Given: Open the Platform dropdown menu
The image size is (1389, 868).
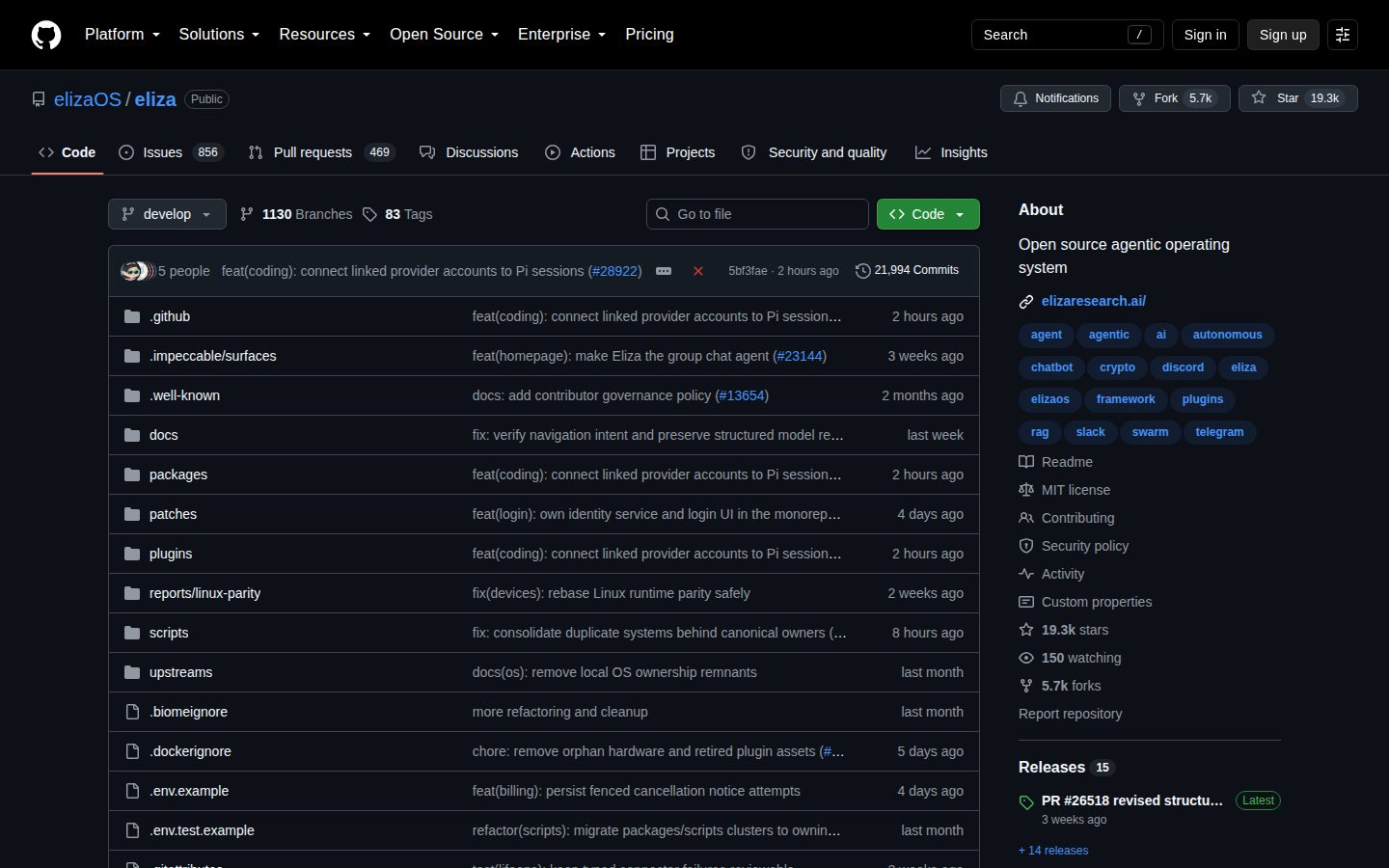Looking at the screenshot, I should pyautogui.click(x=123, y=35).
